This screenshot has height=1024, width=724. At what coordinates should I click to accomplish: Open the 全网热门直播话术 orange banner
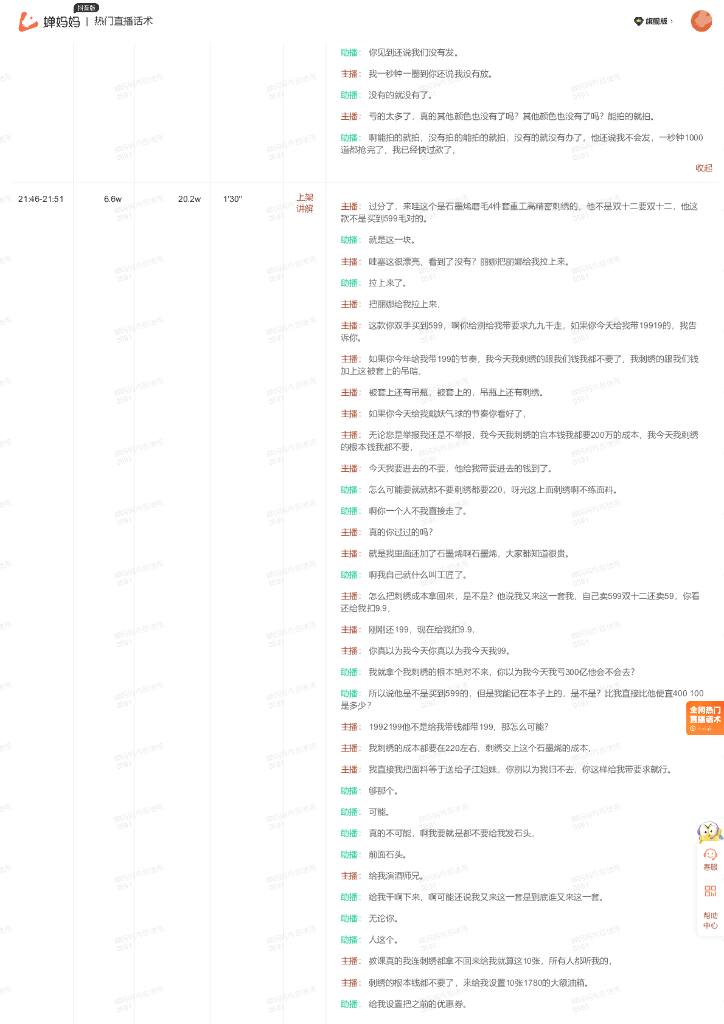tap(705, 718)
